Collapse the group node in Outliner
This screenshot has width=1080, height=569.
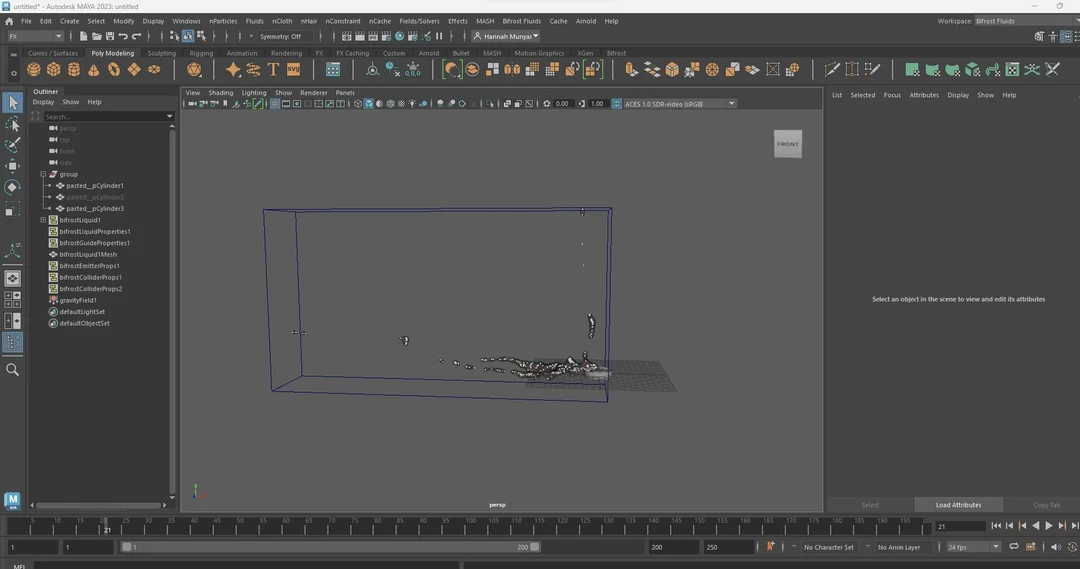(x=43, y=174)
